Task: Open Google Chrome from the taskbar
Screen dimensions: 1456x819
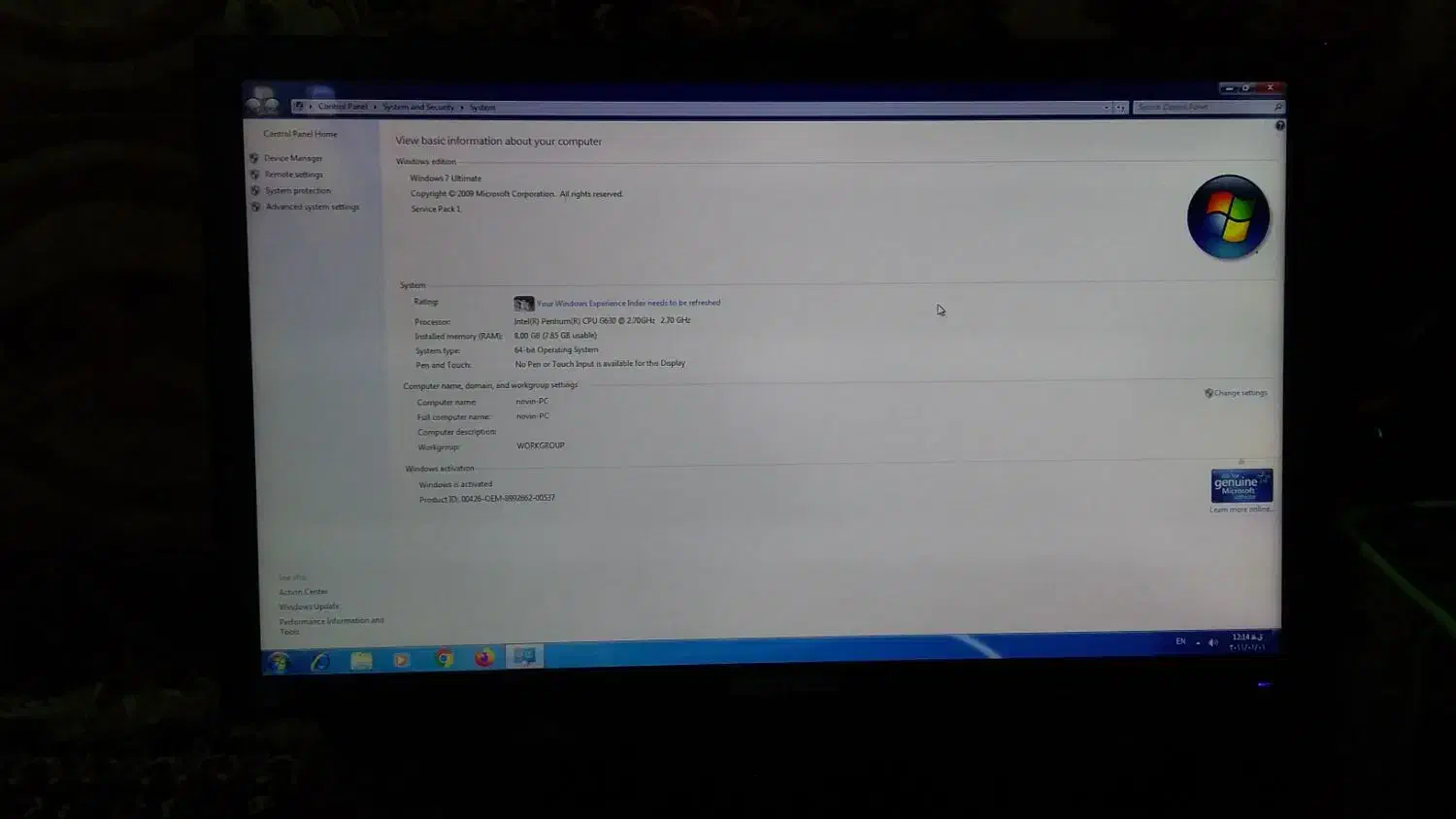Action: click(x=444, y=659)
